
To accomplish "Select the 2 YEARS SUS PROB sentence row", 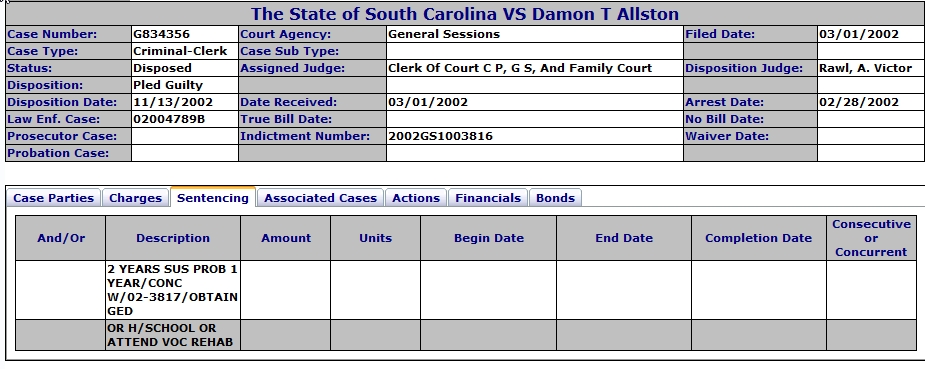I will [x=466, y=290].
